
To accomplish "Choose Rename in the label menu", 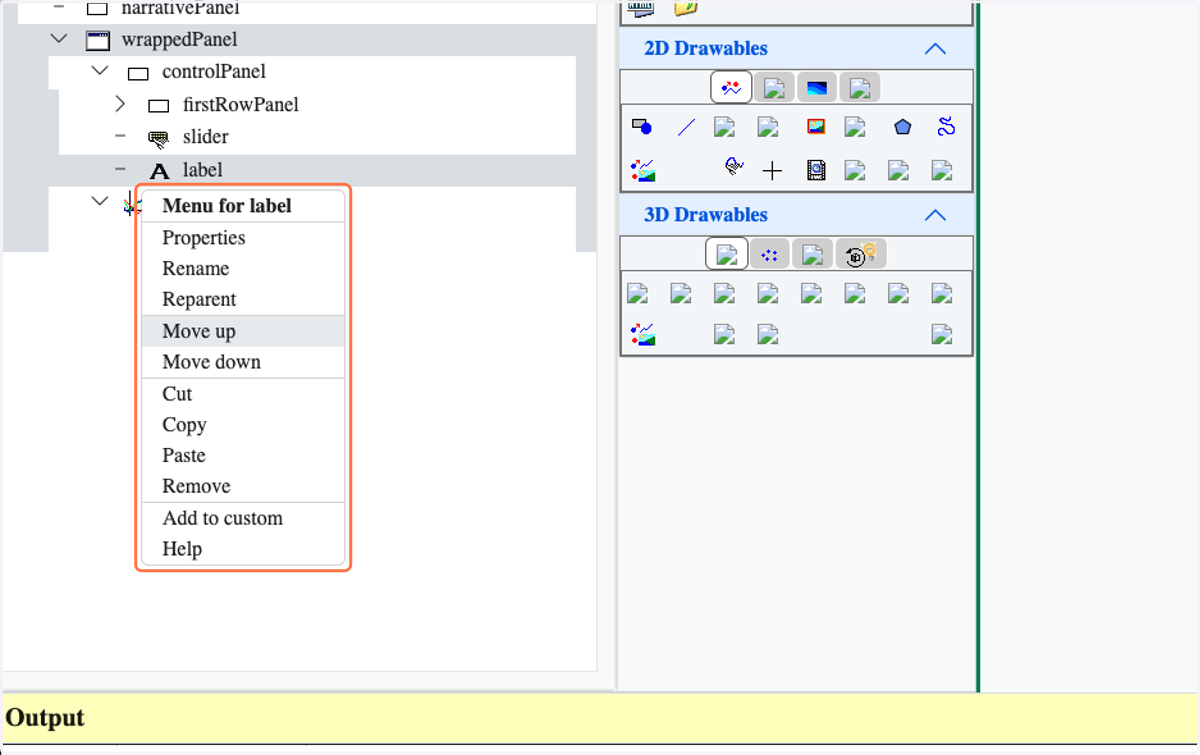I will tap(243, 268).
